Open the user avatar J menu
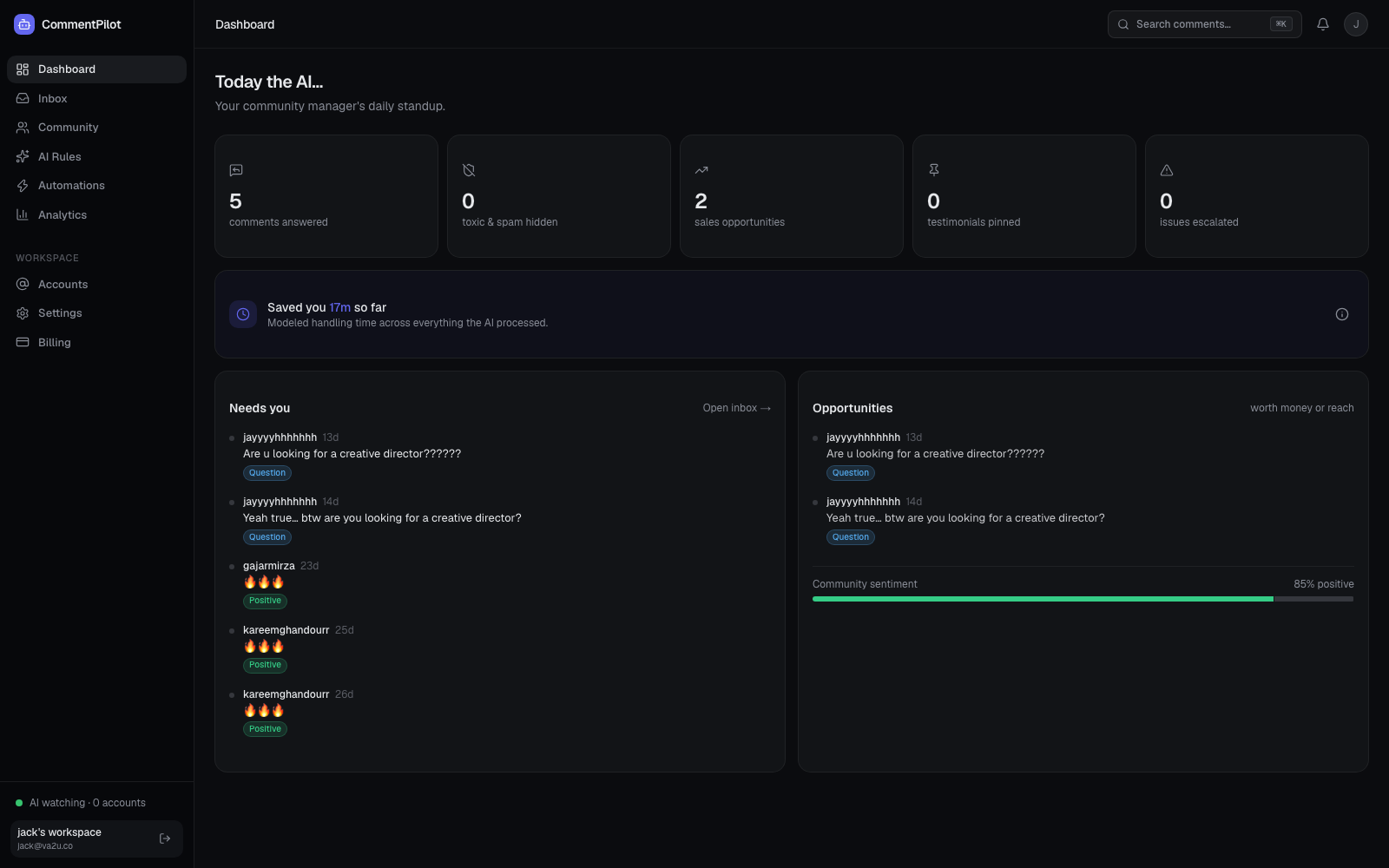 pos(1356,24)
